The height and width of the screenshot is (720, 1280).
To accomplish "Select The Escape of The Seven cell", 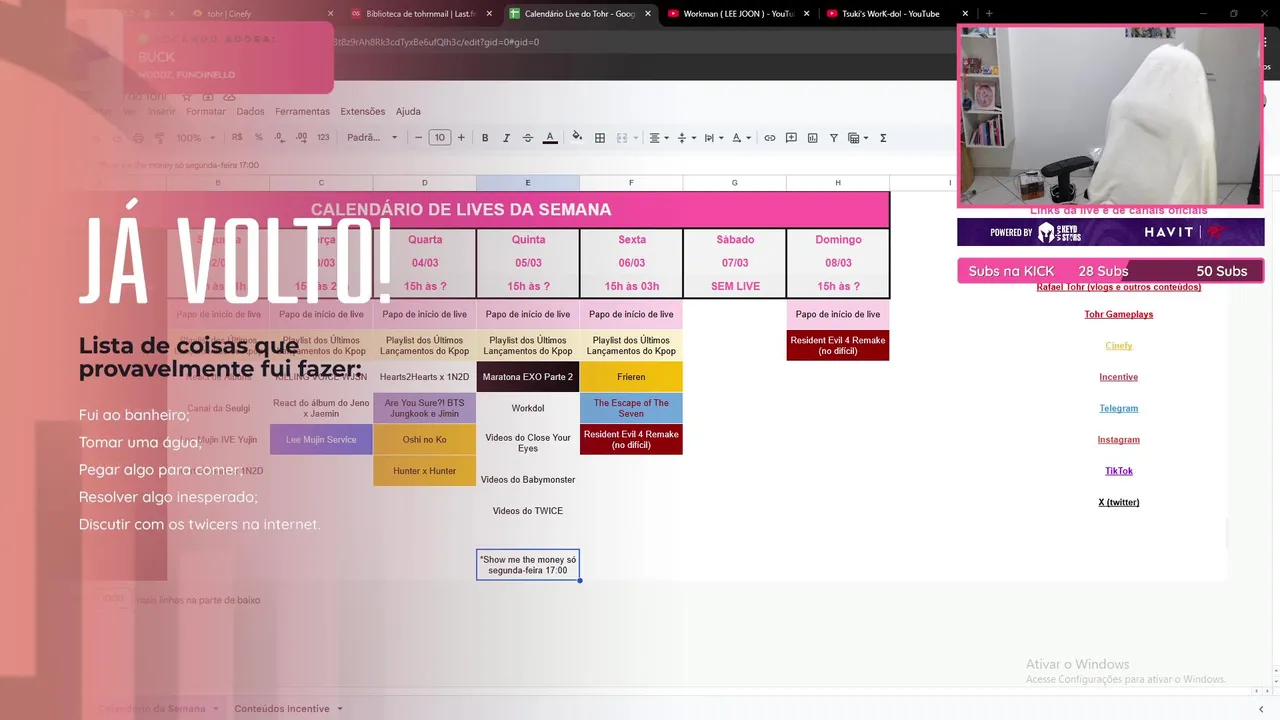I will (631, 408).
